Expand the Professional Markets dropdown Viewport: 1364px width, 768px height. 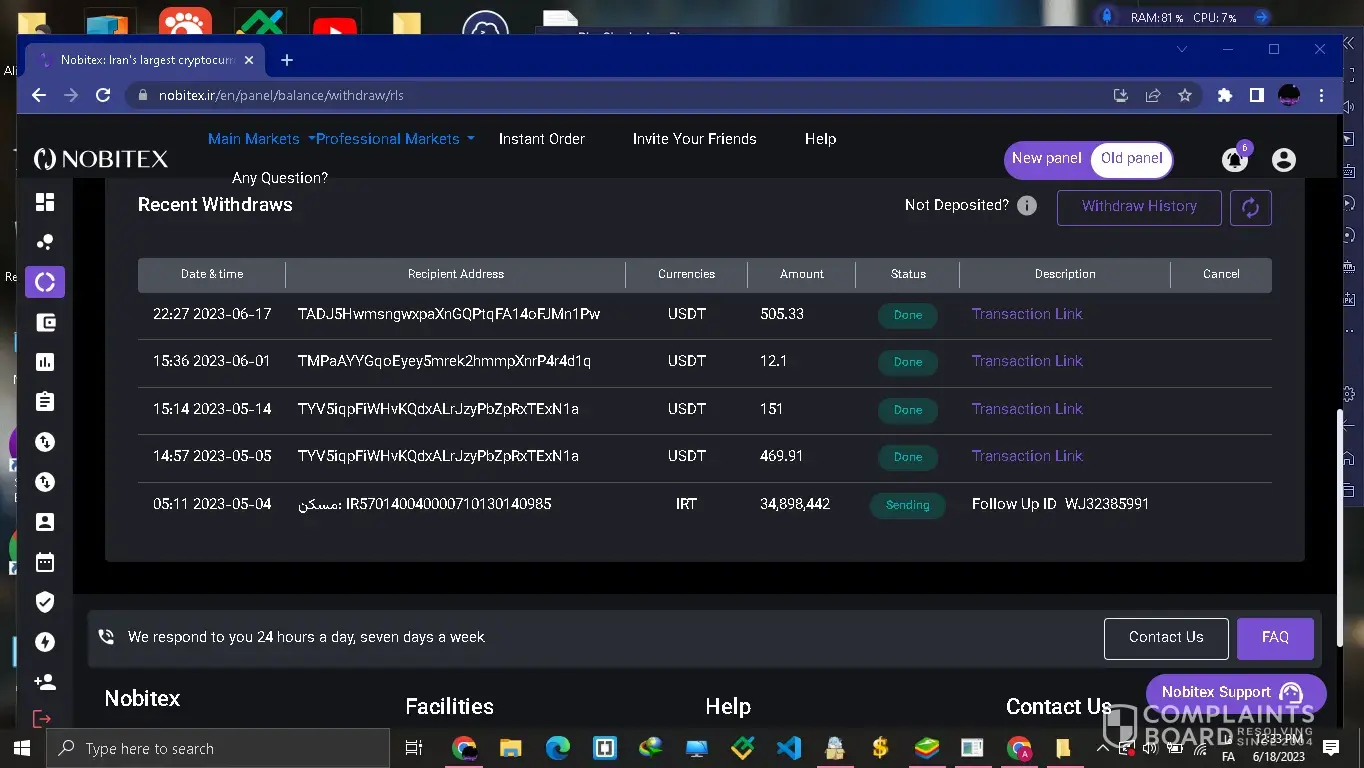[395, 139]
